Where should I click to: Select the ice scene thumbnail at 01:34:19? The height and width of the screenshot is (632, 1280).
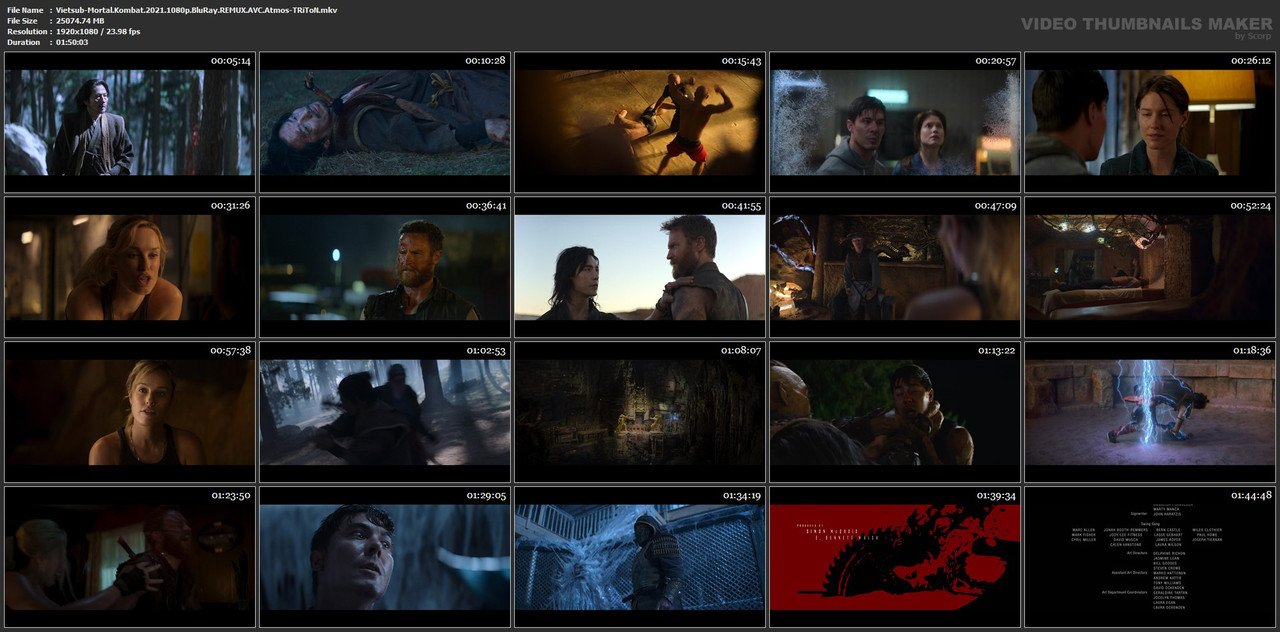640,557
